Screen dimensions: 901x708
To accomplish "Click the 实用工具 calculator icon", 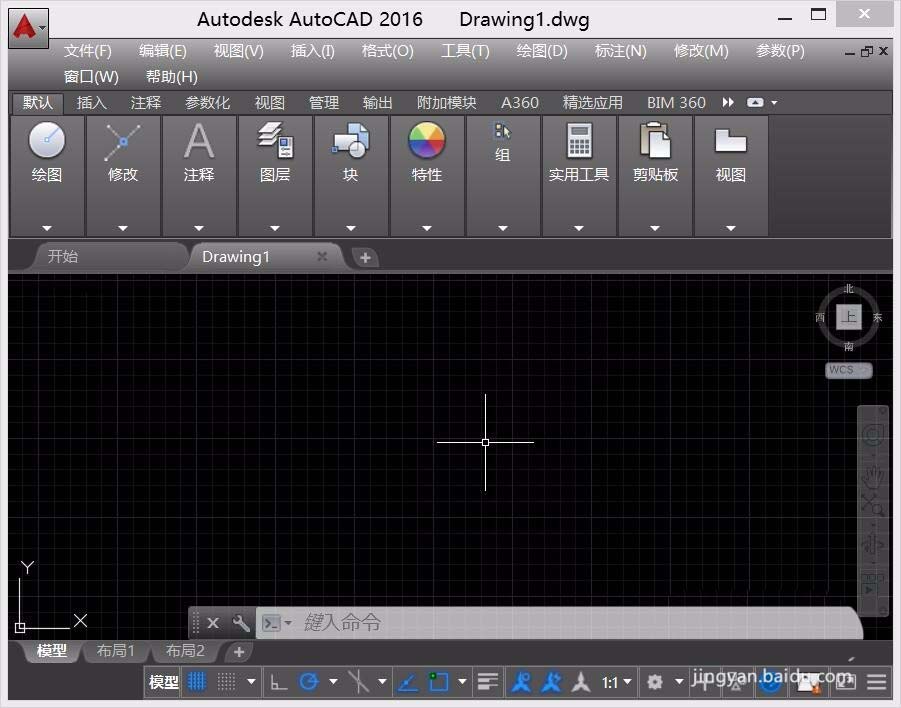I will (578, 141).
